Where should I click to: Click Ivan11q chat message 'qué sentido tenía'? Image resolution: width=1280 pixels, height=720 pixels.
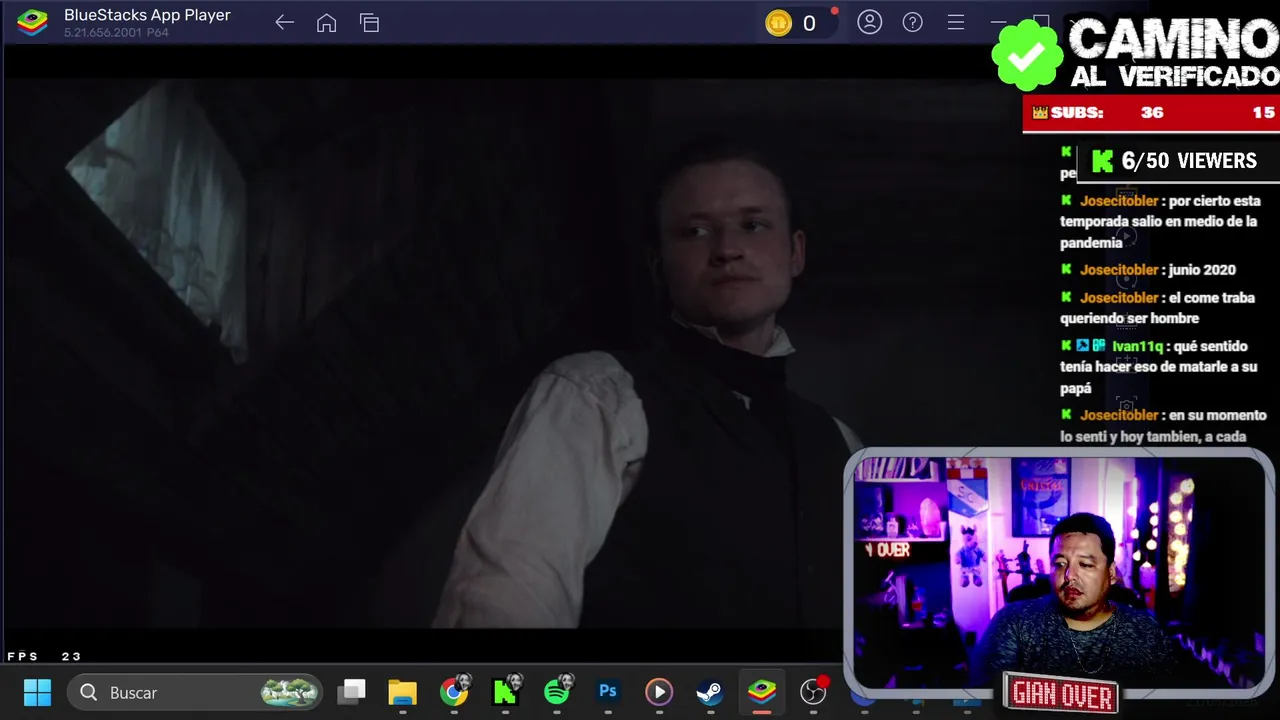coord(1159,367)
